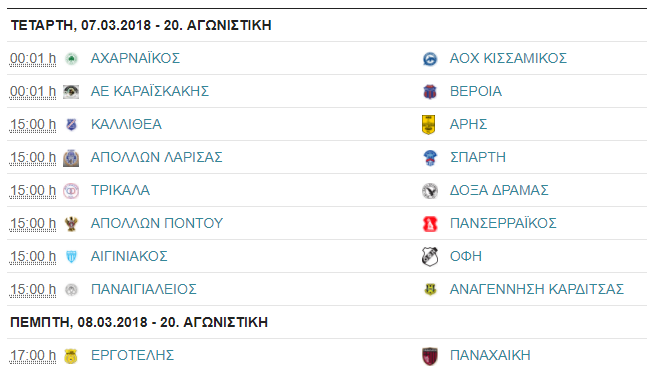Image resolution: width=647 pixels, height=370 pixels.
Task: Open the ΚΑΛΛΙΘΕΑ team link
Action: point(126,124)
